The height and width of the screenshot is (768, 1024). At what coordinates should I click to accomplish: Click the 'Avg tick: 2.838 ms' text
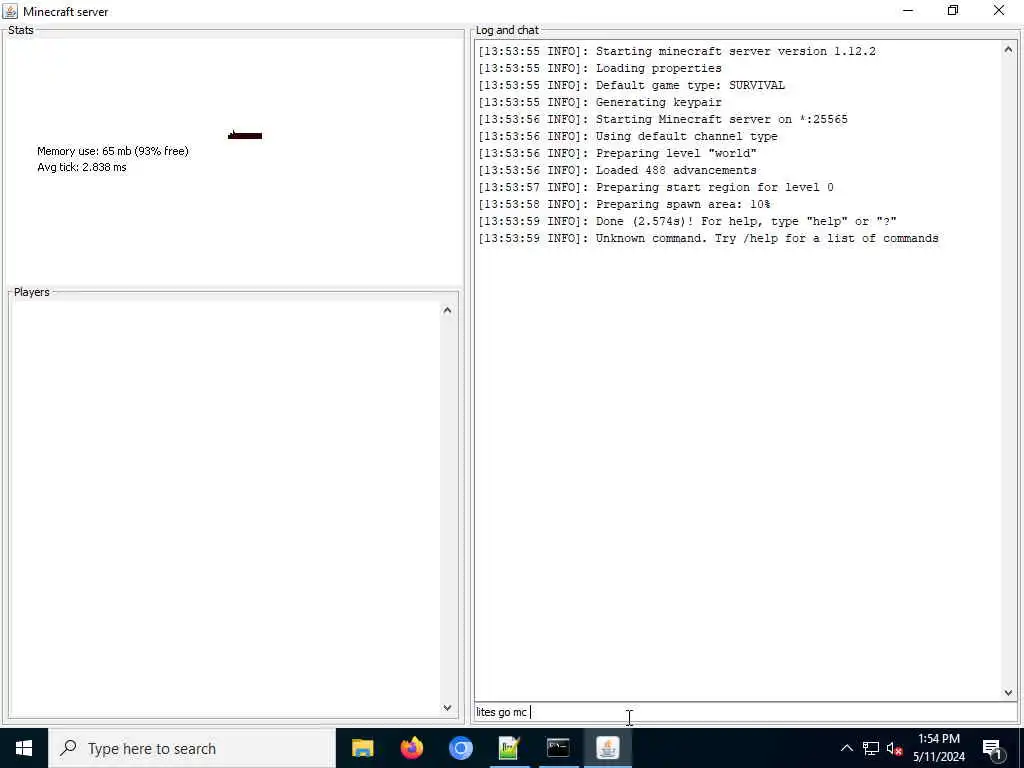pyautogui.click(x=82, y=167)
